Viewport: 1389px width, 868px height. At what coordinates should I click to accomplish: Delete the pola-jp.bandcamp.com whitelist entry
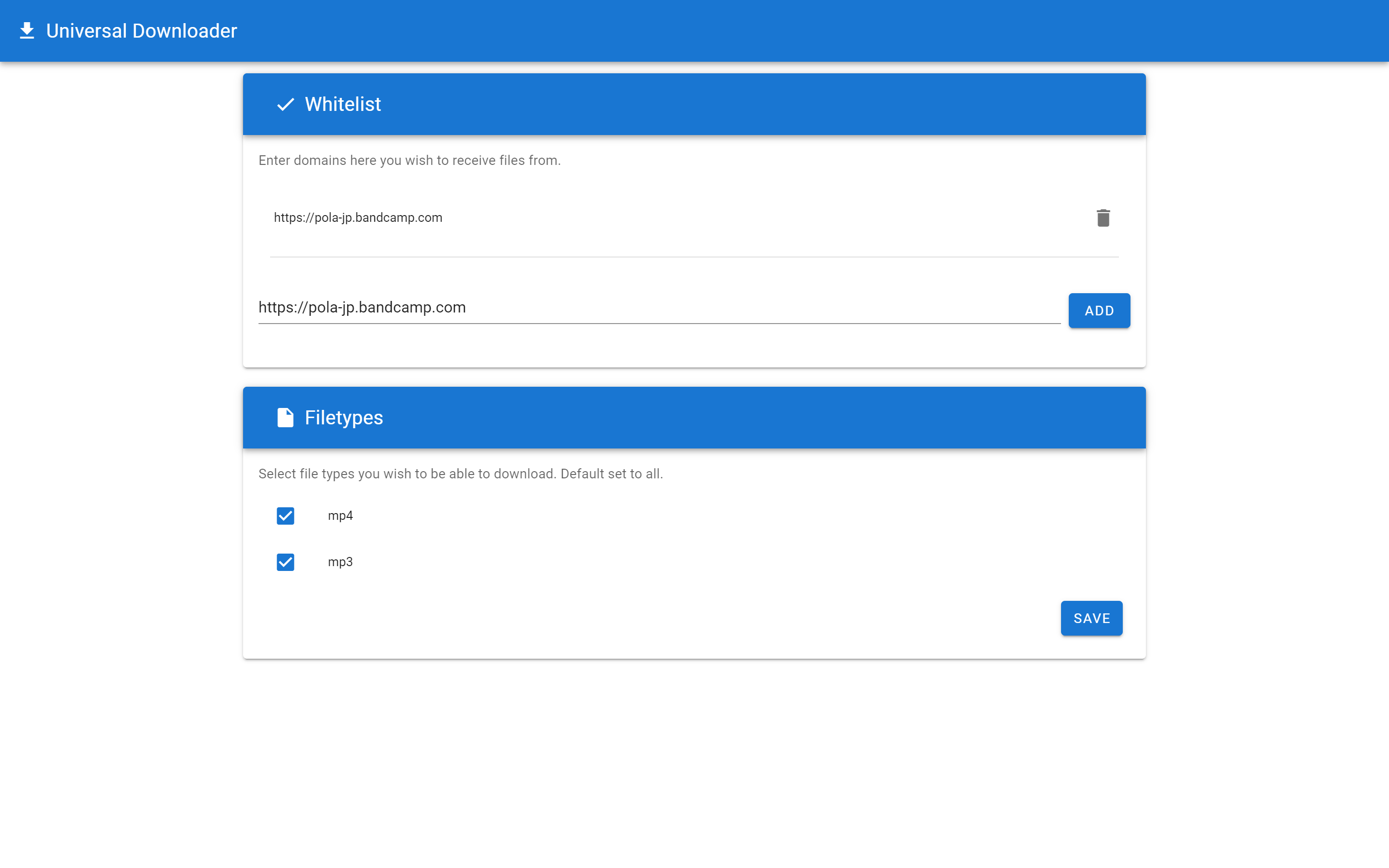click(x=1103, y=218)
